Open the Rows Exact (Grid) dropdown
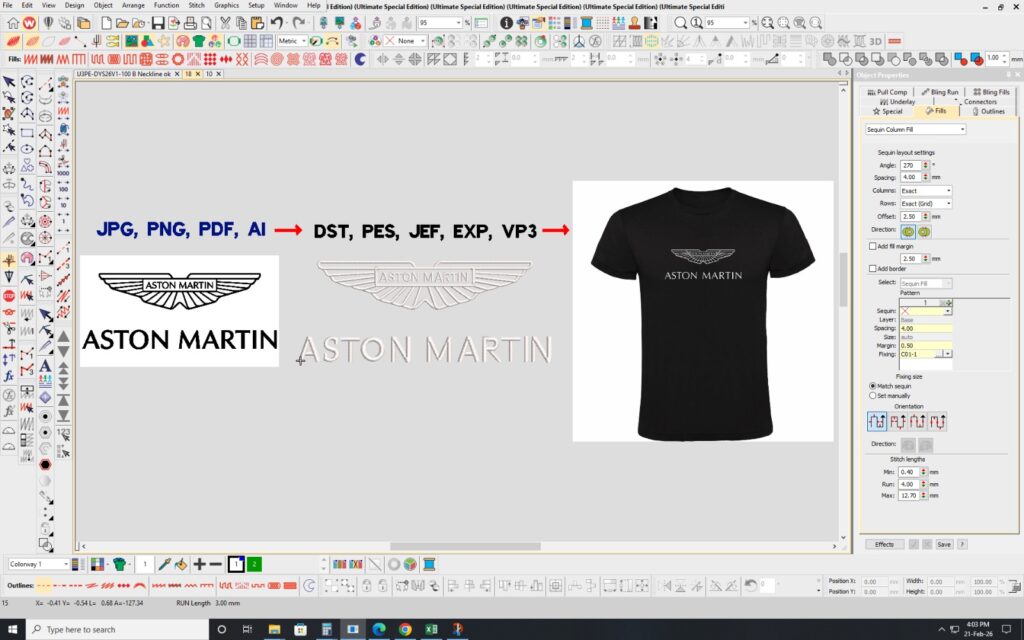The width and height of the screenshot is (1024, 640). pos(926,204)
